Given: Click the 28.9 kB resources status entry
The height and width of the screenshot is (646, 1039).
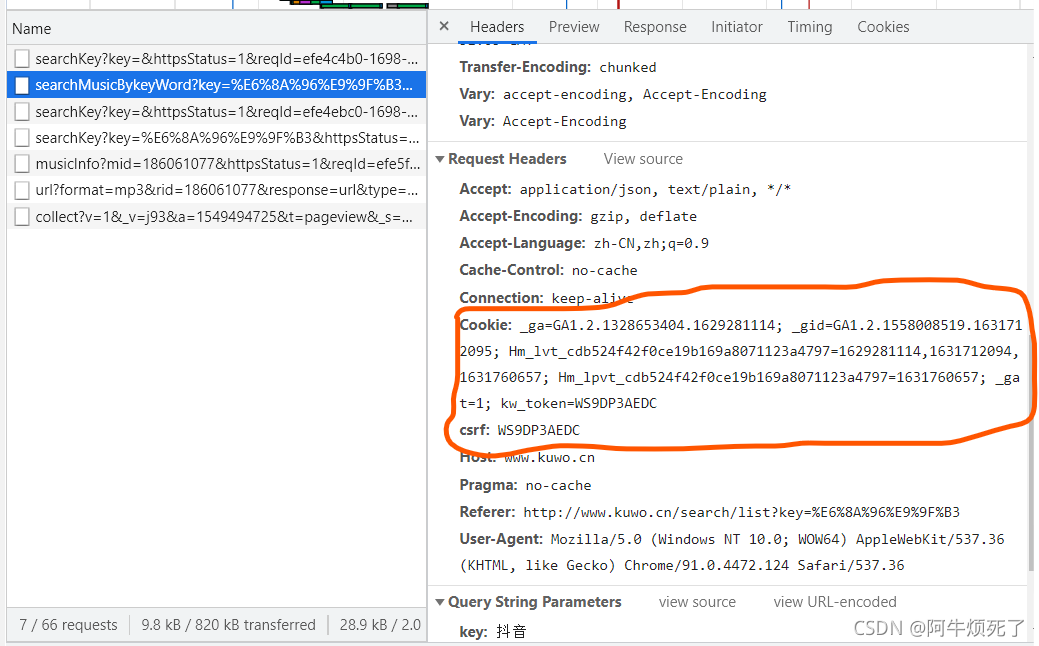Looking at the screenshot, I should (380, 625).
